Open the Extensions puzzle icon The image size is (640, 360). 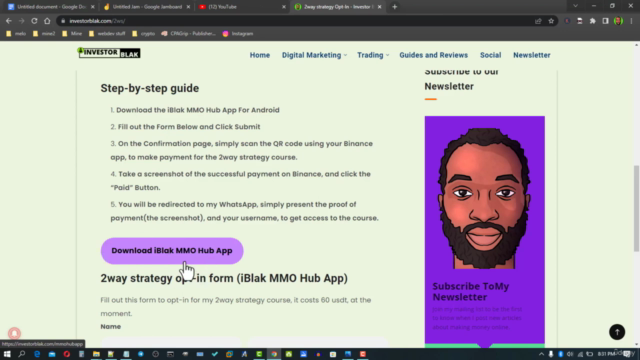coord(593,21)
